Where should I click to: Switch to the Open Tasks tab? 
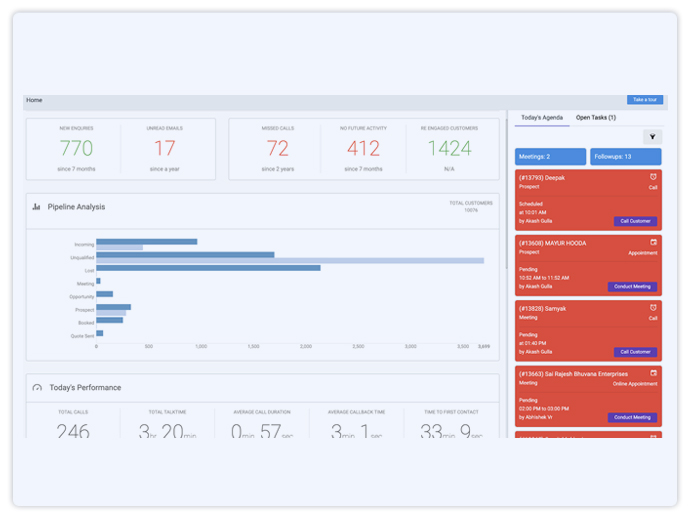(596, 118)
